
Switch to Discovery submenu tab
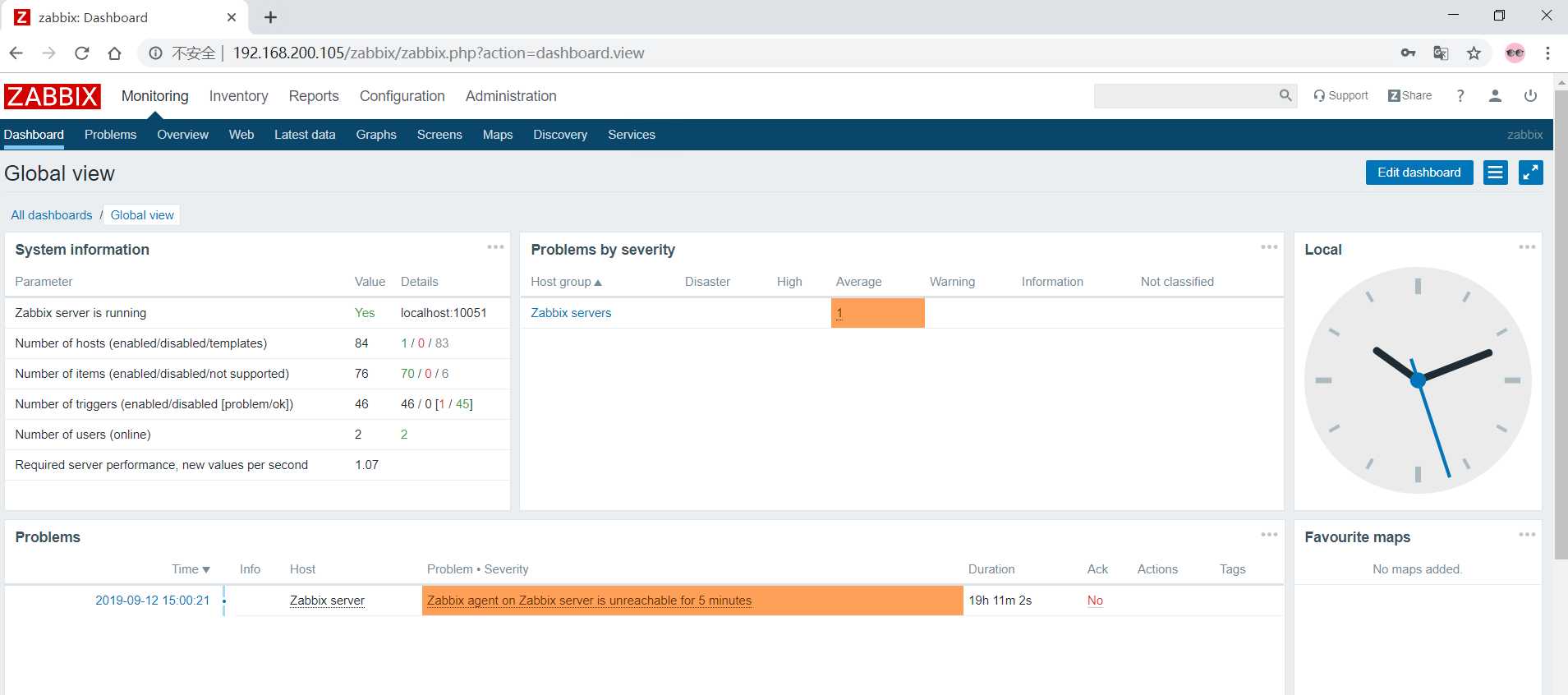[560, 135]
